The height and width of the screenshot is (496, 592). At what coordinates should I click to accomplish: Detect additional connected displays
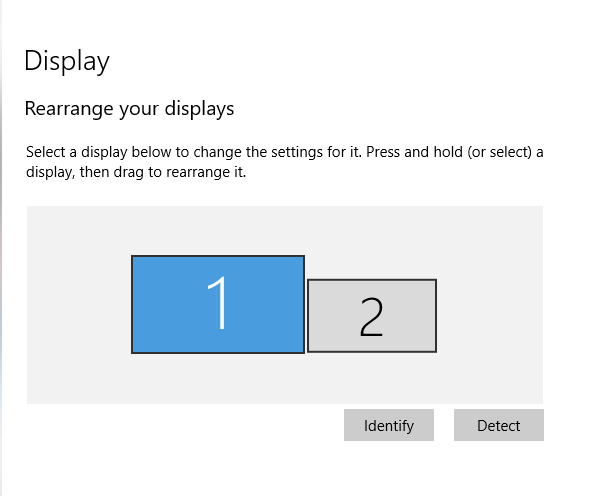click(x=498, y=425)
